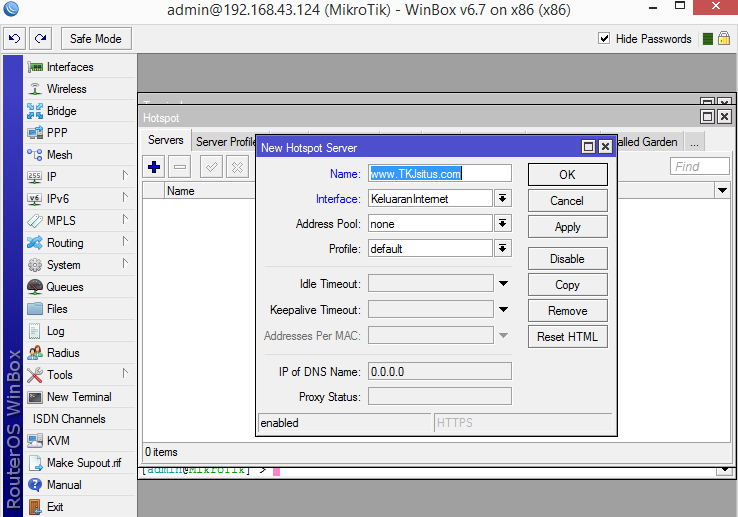Click the Interface combo box field
This screenshot has width=738, height=517.
(x=431, y=199)
